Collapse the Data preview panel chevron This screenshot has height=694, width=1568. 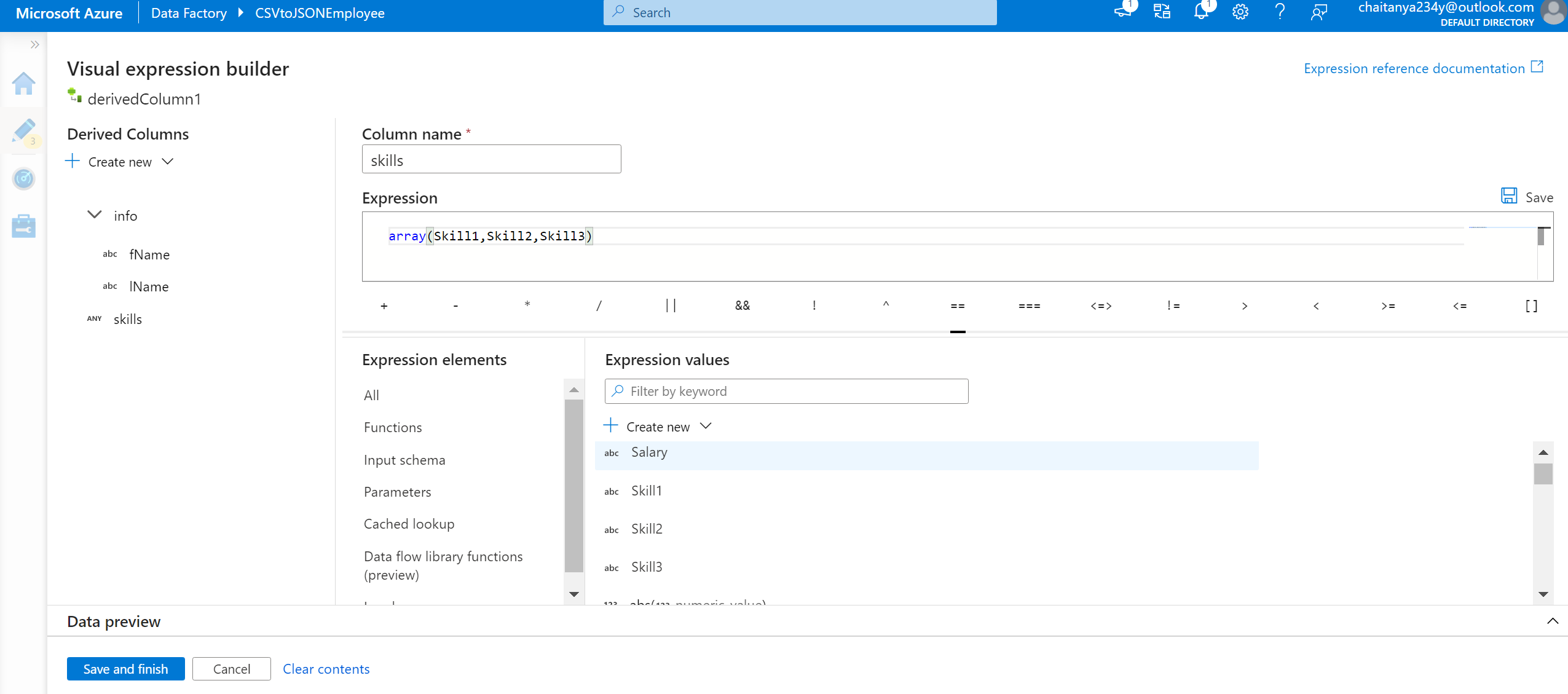[x=1553, y=621]
